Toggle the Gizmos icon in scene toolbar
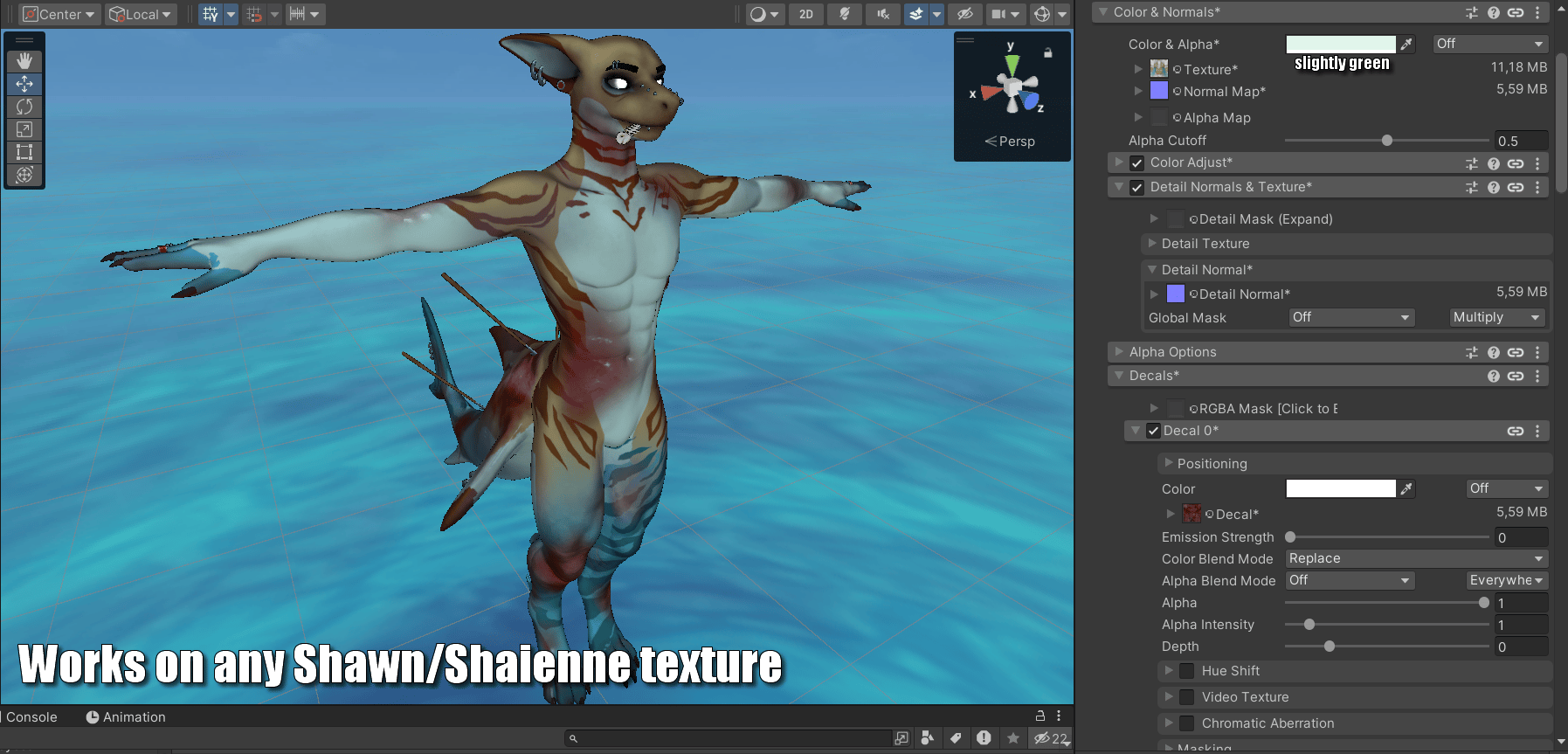Image resolution: width=1568 pixels, height=754 pixels. 1042,14
